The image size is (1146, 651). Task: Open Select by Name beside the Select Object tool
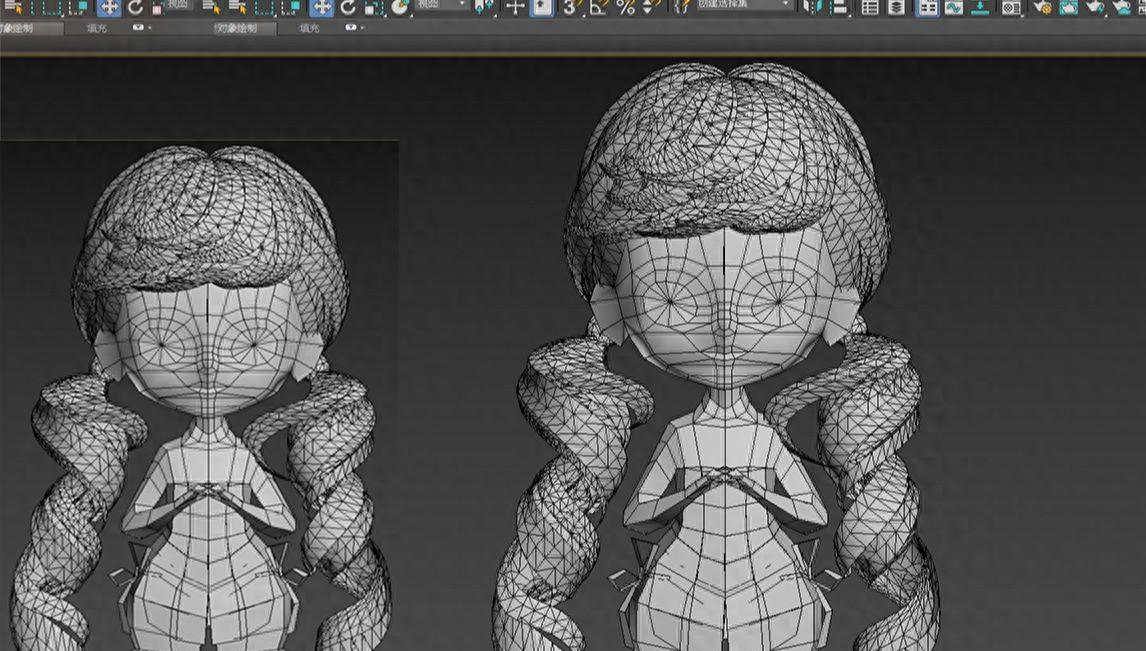[x=238, y=7]
